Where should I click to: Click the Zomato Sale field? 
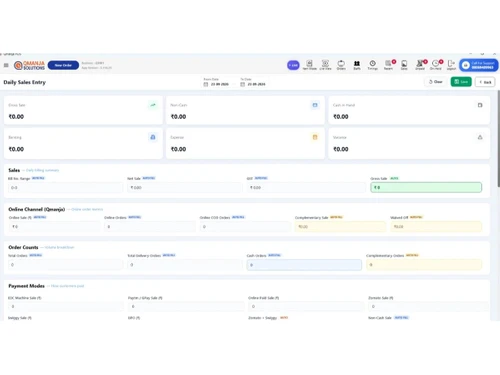(x=428, y=306)
